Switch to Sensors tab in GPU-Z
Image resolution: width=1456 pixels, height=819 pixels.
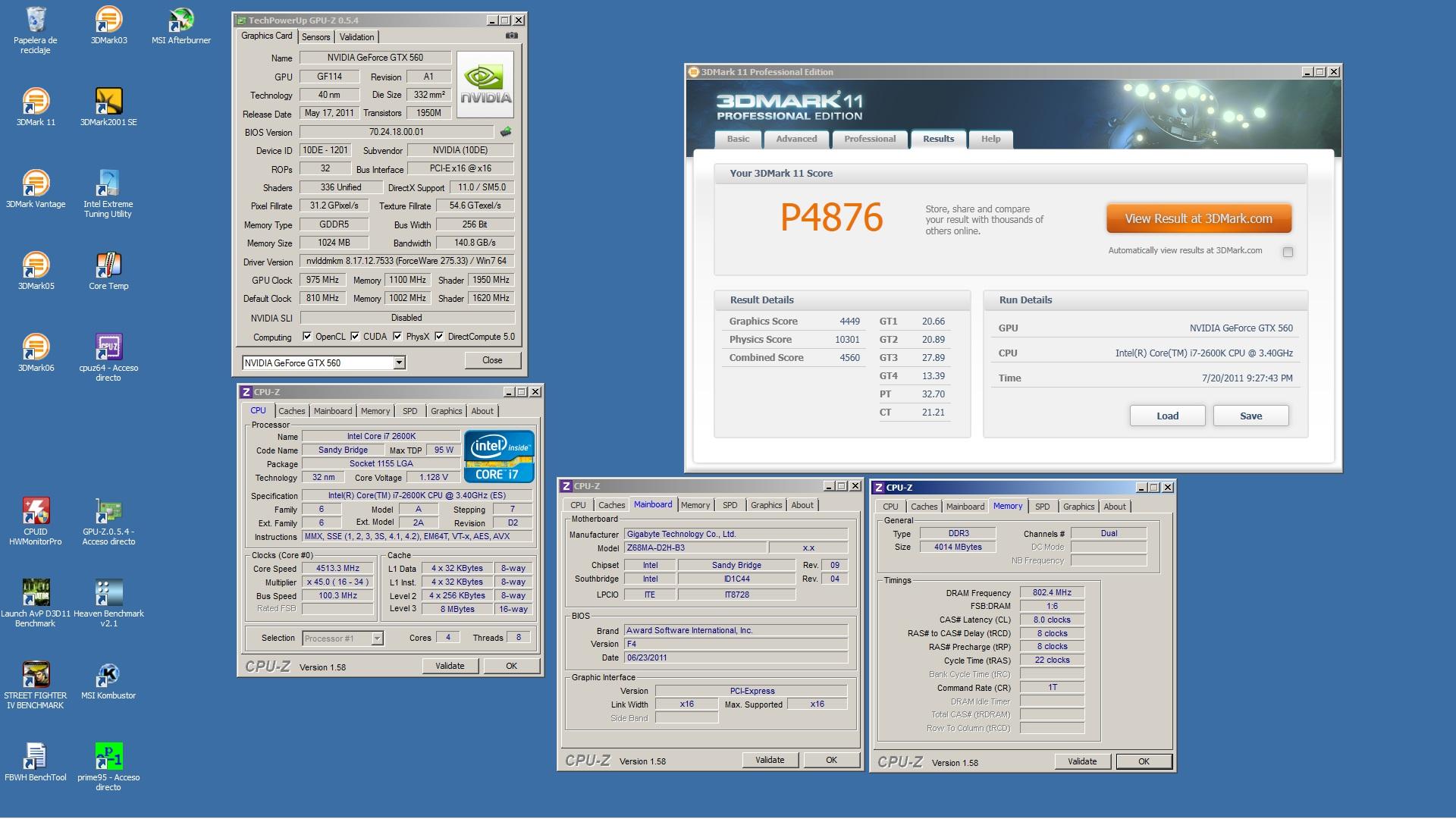315,37
